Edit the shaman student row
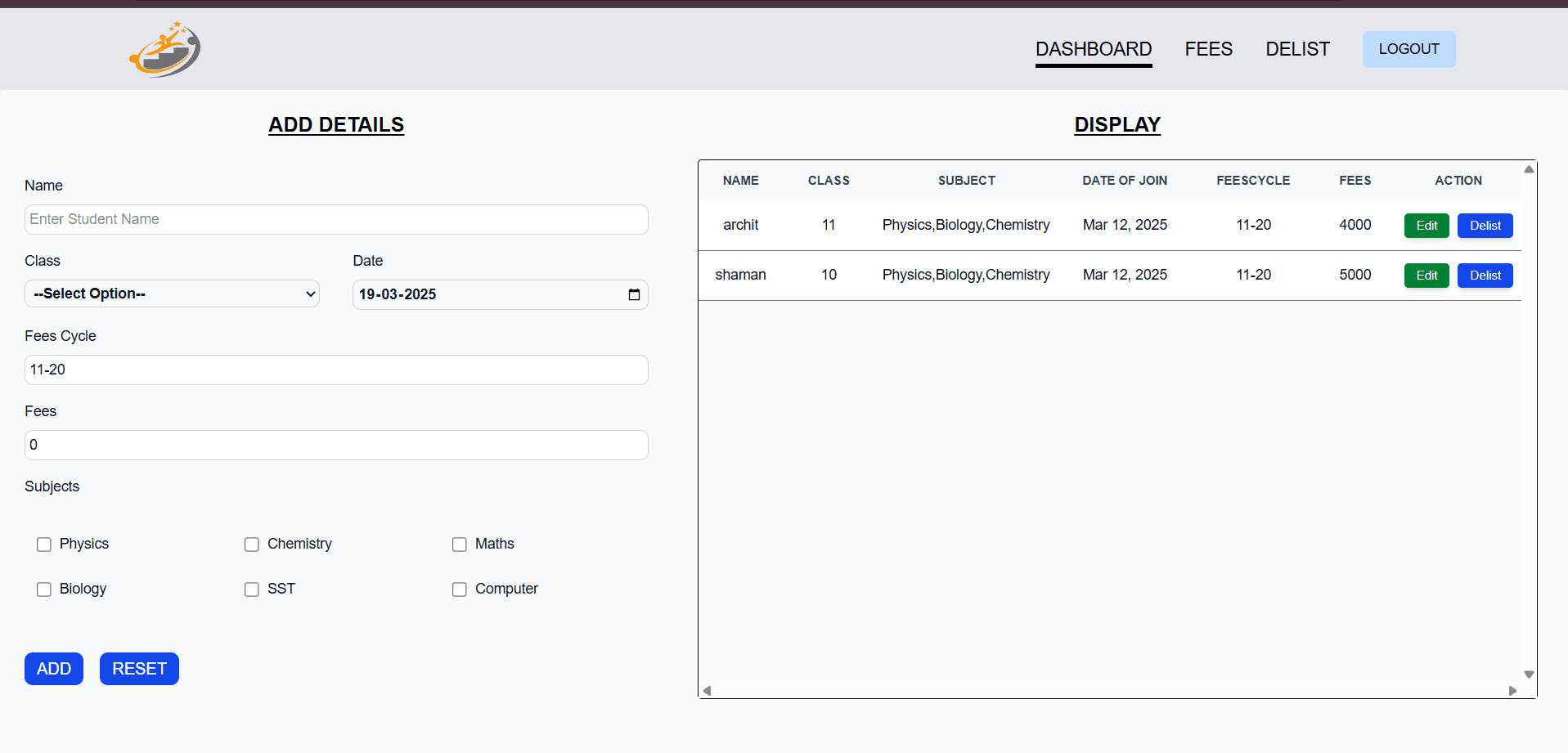 1426,276
